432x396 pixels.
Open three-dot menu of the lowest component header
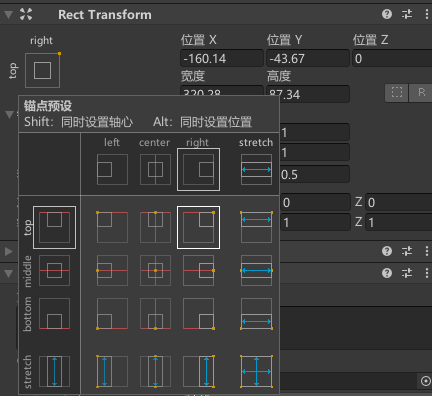pyautogui.click(x=427, y=273)
